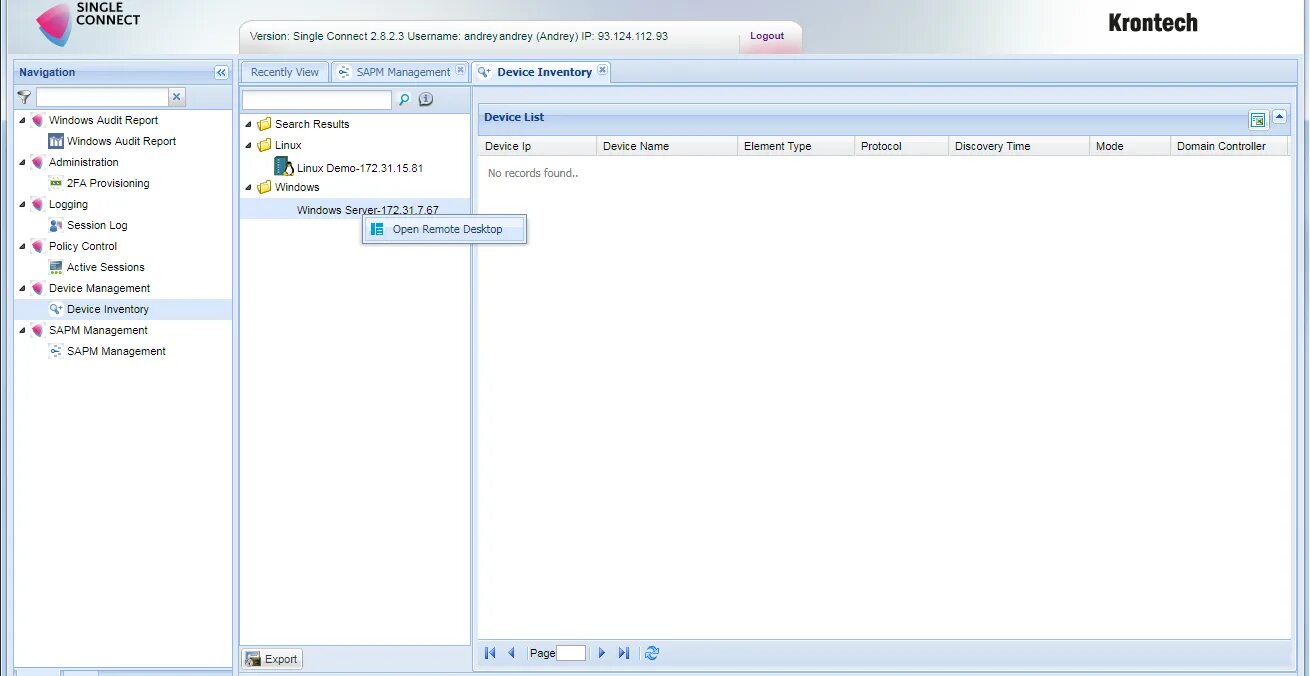The image size is (1310, 676).
Task: Click the Logout link
Action: click(767, 36)
